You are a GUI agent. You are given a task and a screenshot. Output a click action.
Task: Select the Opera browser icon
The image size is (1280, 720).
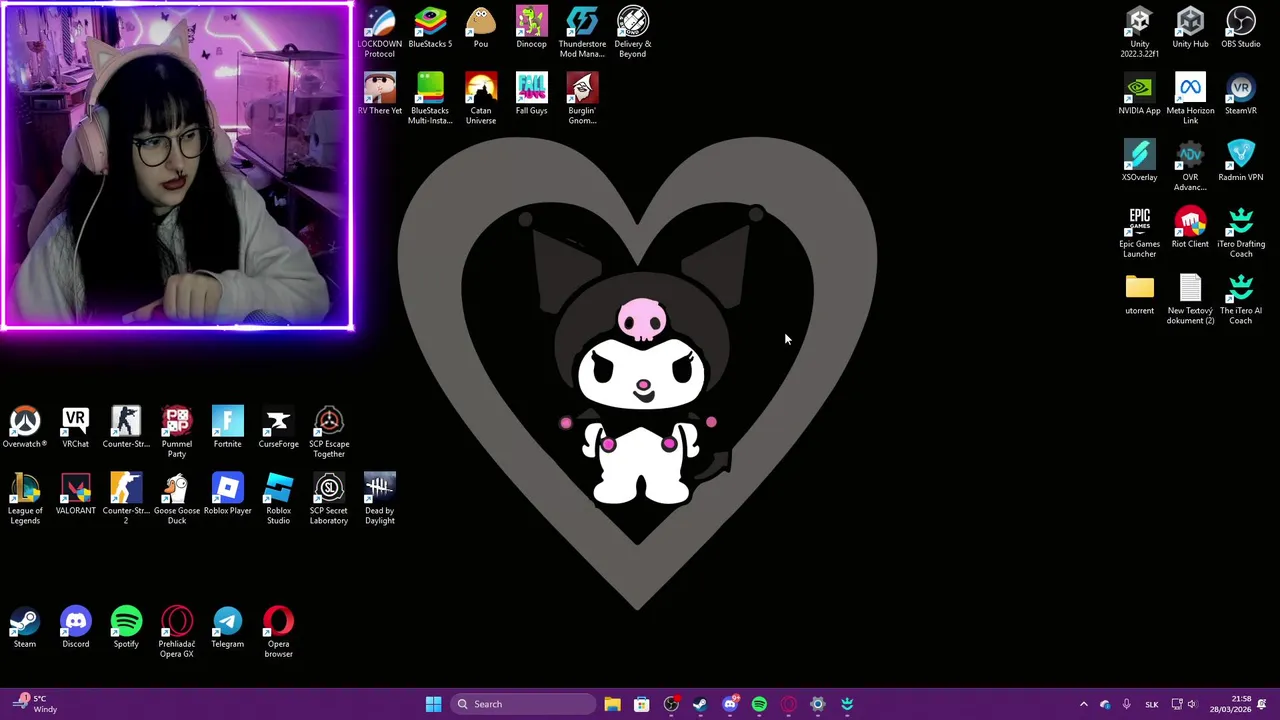(278, 632)
